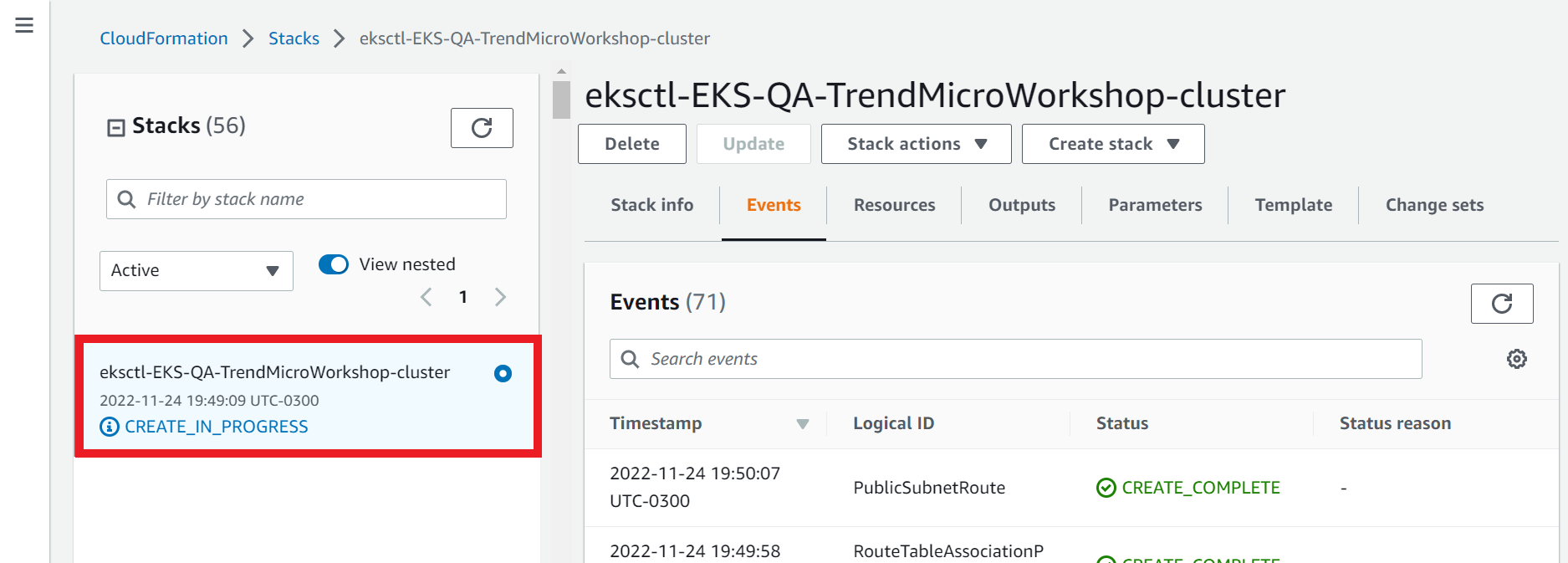Click the stack name in the list
This screenshot has width=1568, height=563.
[x=275, y=372]
